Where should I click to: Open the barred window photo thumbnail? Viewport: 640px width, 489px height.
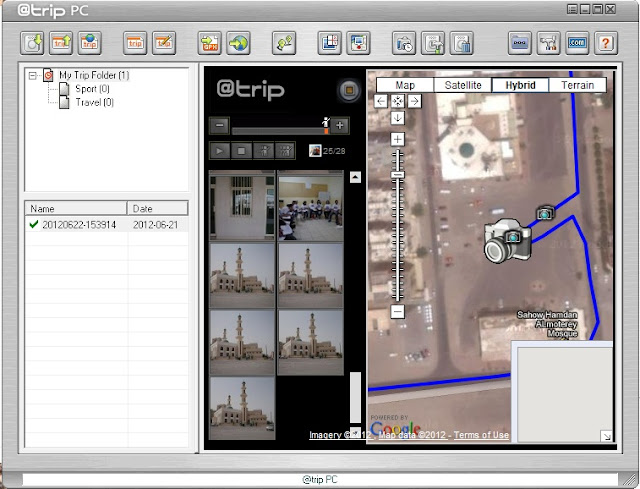click(x=242, y=206)
